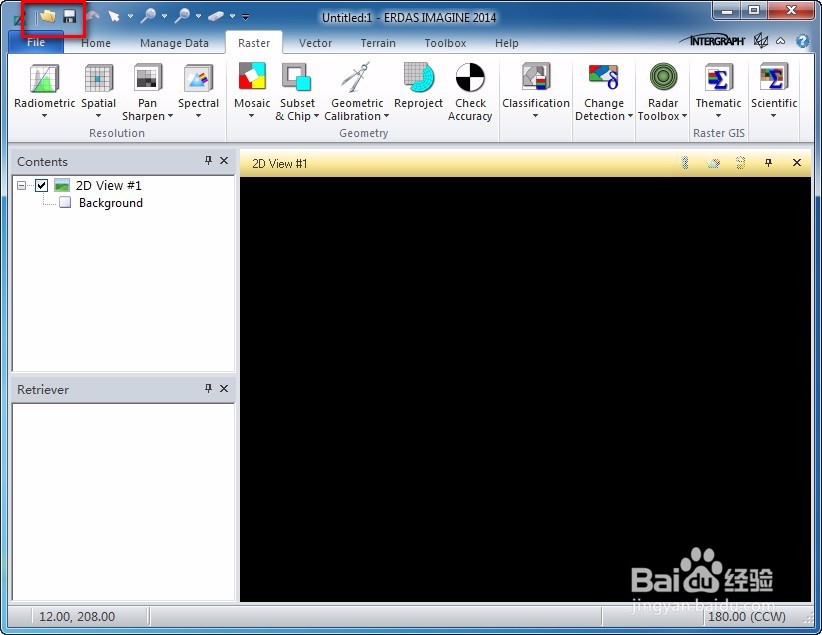Pin the 2D View #1 window
The image size is (822, 635).
(x=769, y=163)
